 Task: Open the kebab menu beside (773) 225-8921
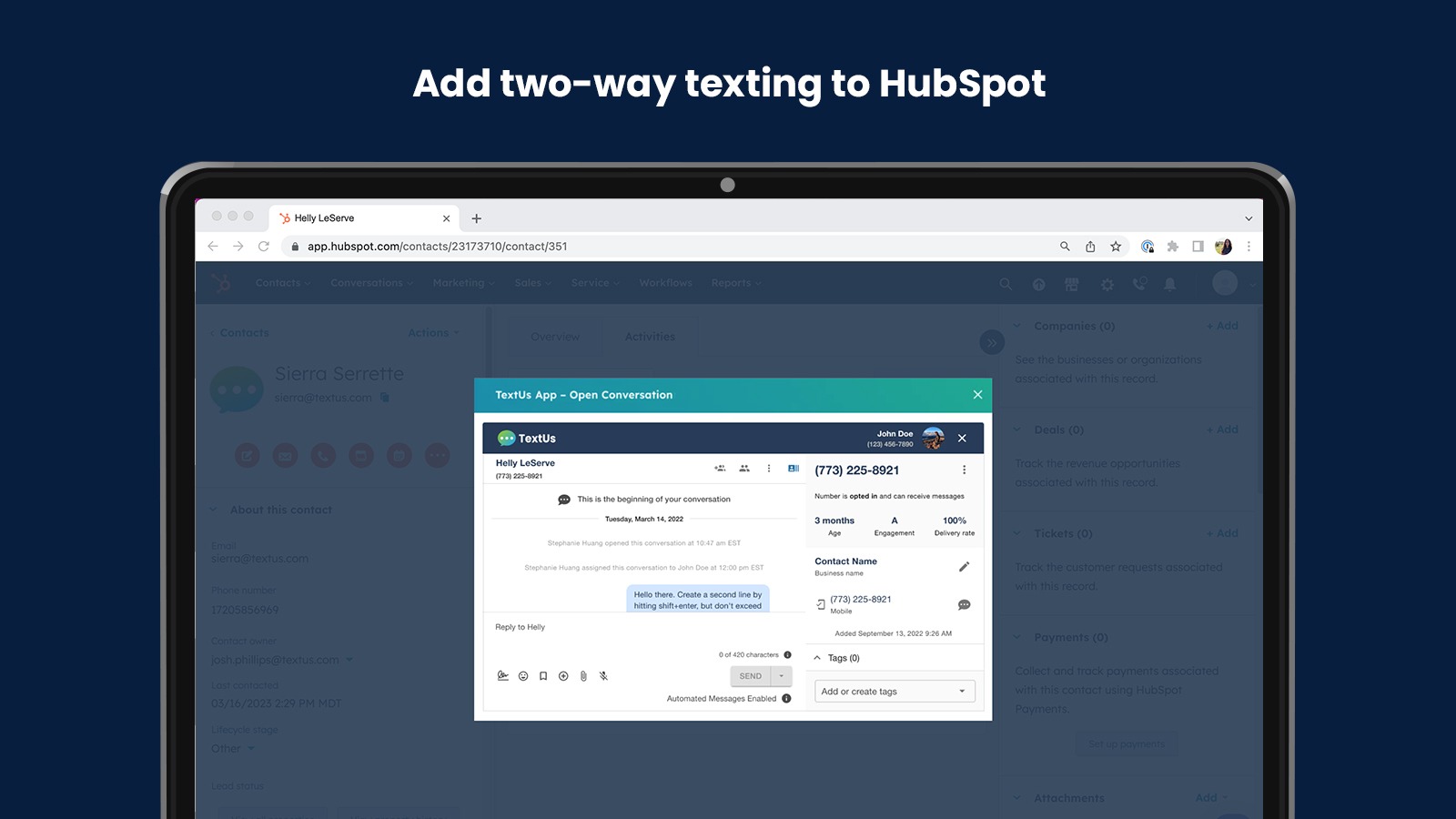point(964,470)
